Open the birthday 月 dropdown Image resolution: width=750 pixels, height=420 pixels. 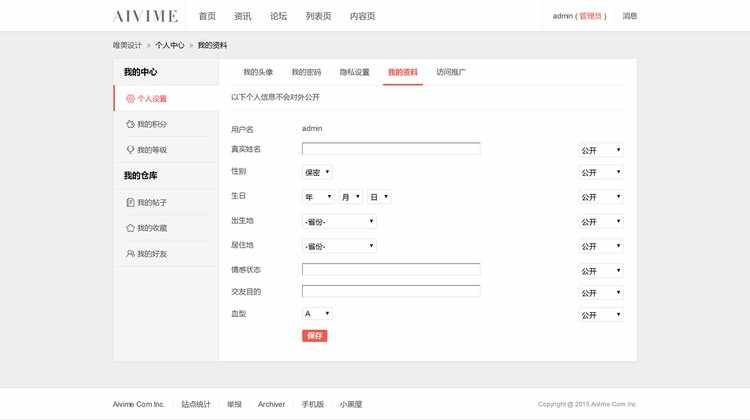351,197
